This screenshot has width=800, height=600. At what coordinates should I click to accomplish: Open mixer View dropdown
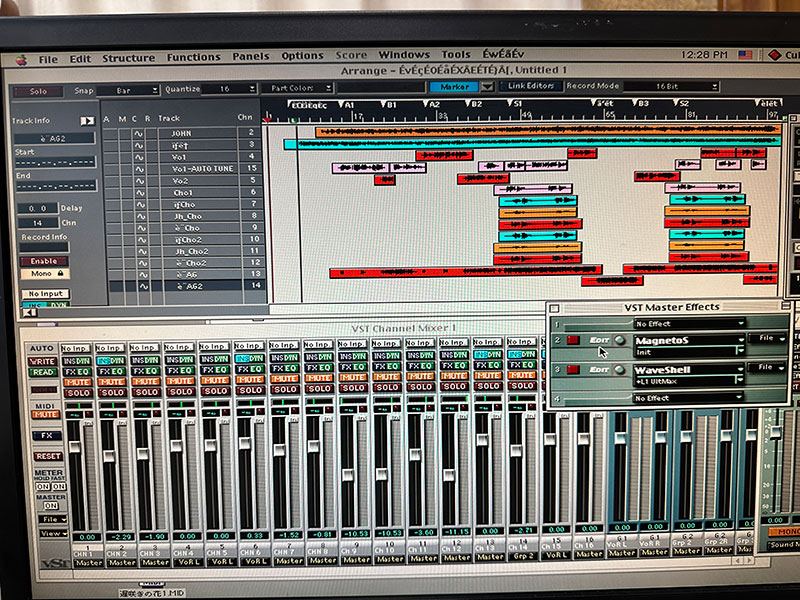pos(54,534)
